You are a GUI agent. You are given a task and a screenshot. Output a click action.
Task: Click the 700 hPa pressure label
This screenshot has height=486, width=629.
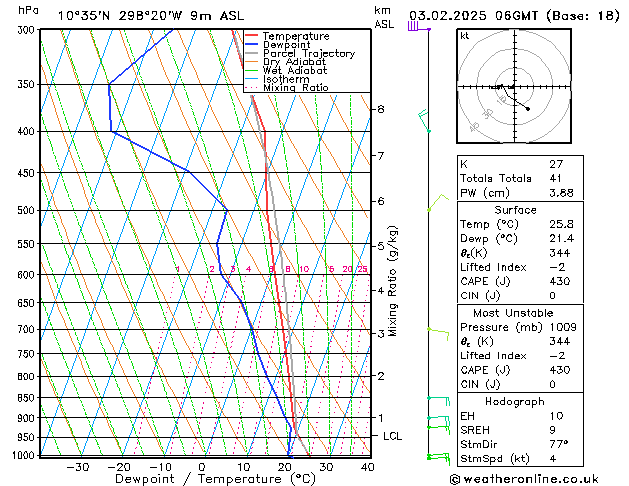coord(28,329)
